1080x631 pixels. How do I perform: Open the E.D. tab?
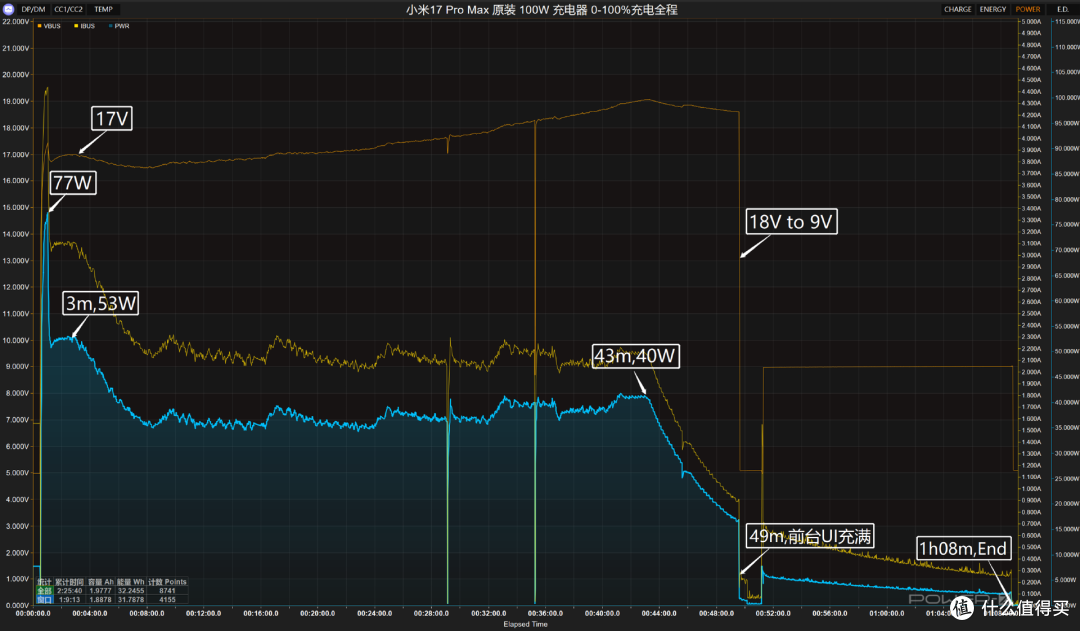pos(1062,9)
